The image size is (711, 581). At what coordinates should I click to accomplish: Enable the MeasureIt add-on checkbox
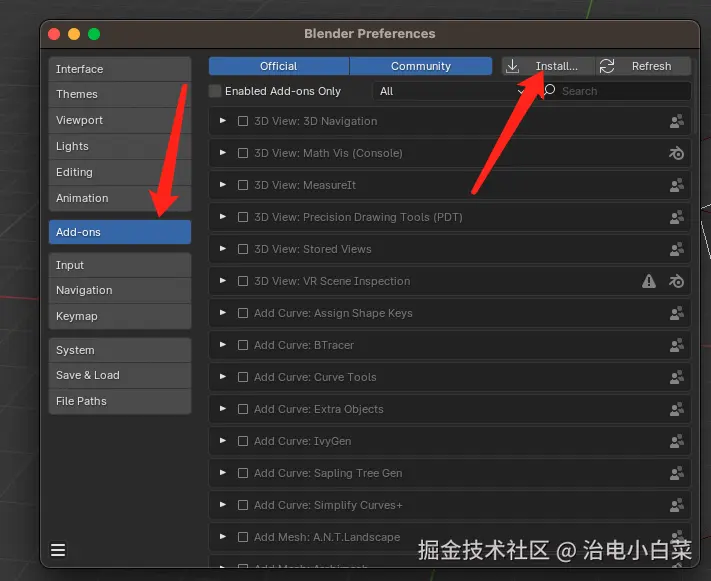pyautogui.click(x=243, y=185)
